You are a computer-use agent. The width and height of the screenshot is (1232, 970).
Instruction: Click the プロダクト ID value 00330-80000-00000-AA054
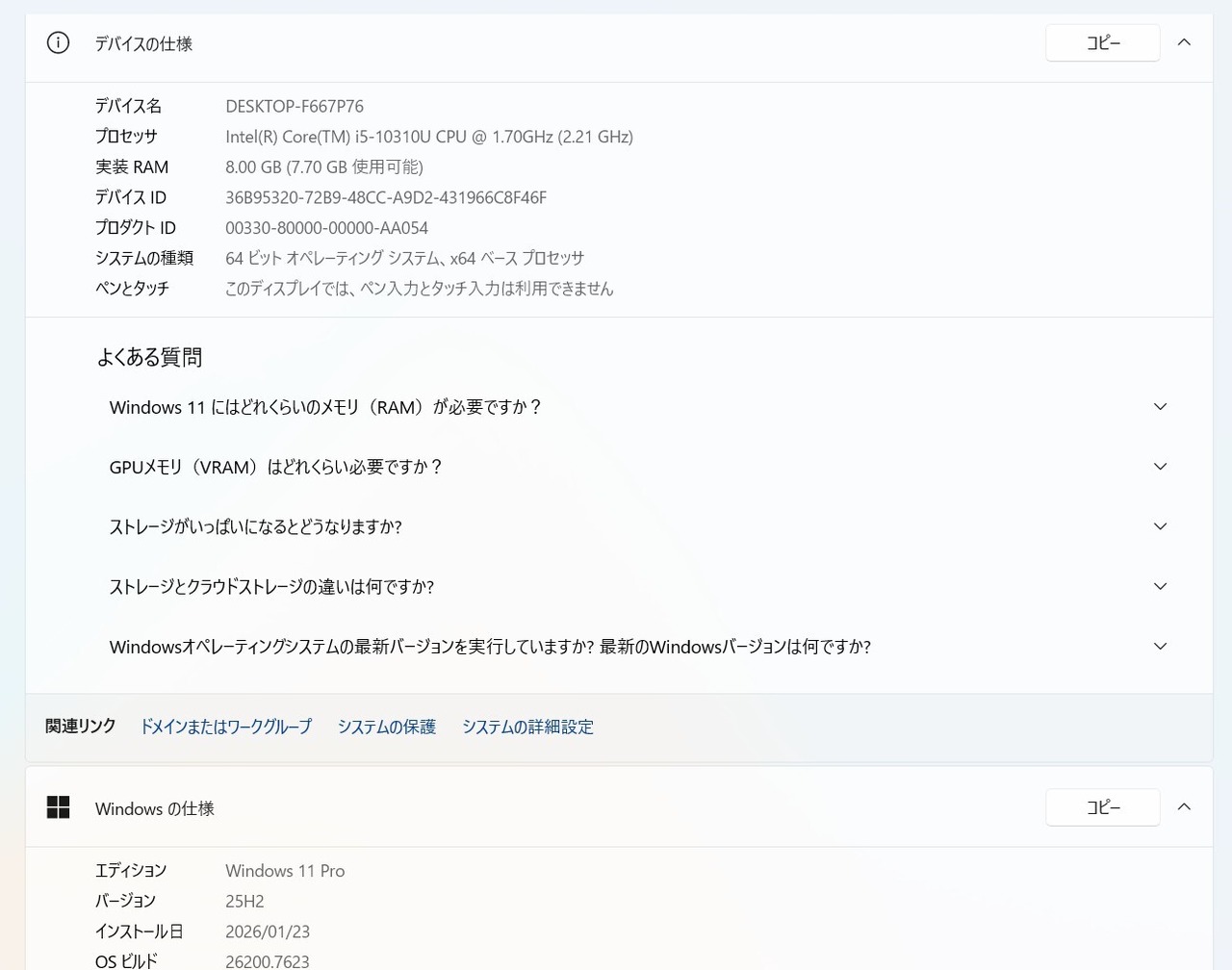(326, 228)
